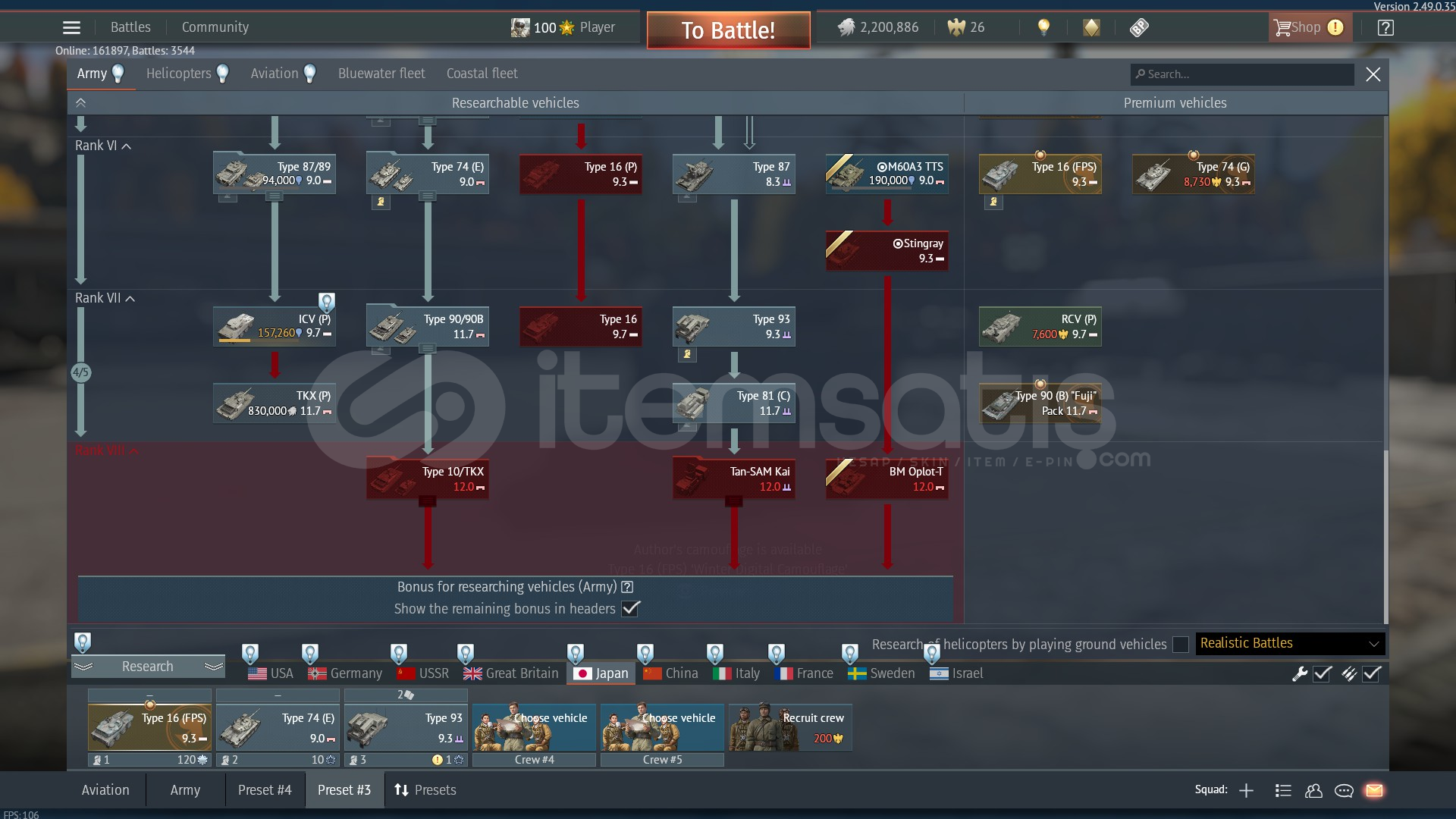
Task: Open the chat bubble icon
Action: coord(1344,790)
